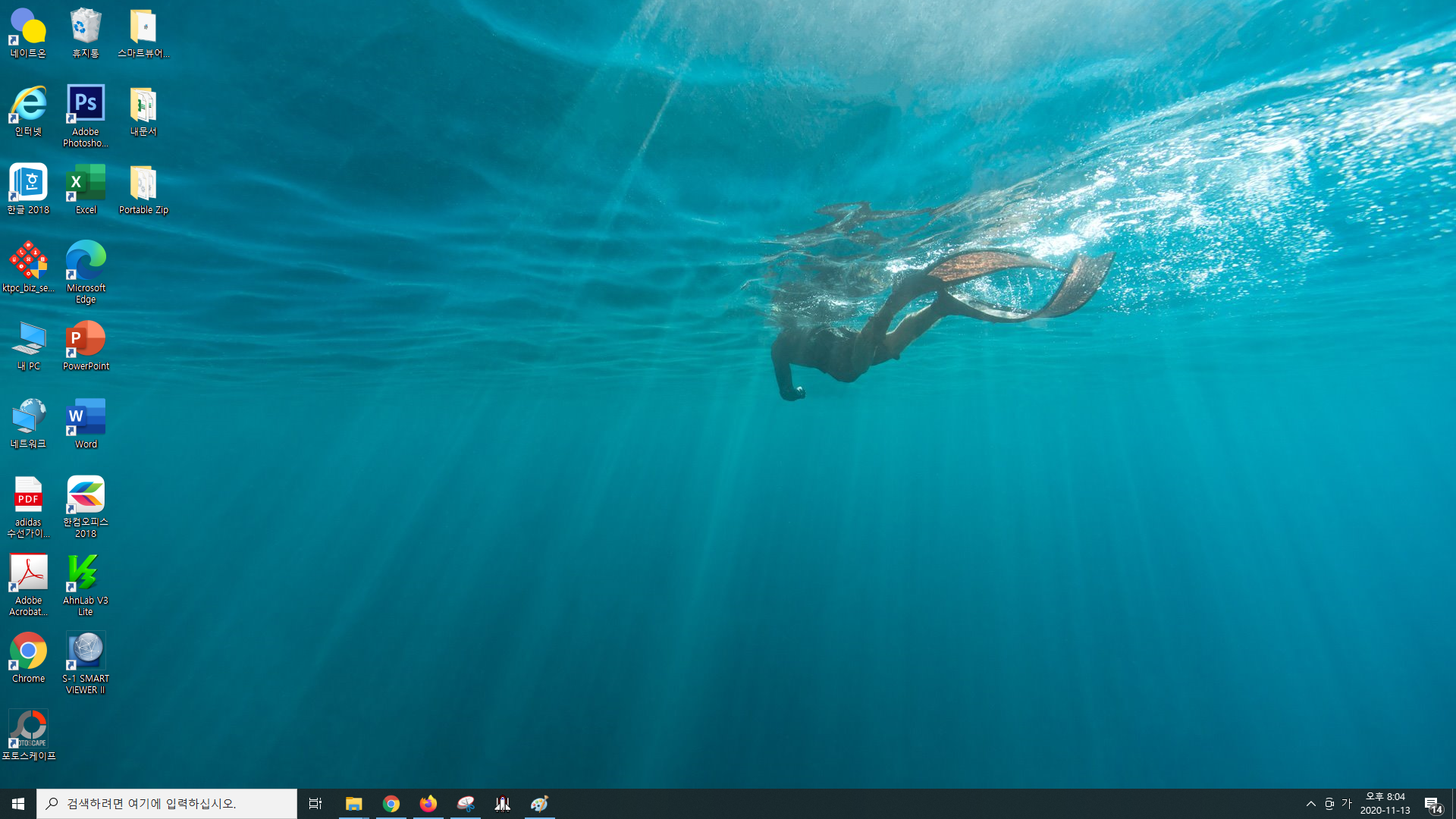This screenshot has width=1456, height=819.
Task: Open the Windows Start menu
Action: 18,804
